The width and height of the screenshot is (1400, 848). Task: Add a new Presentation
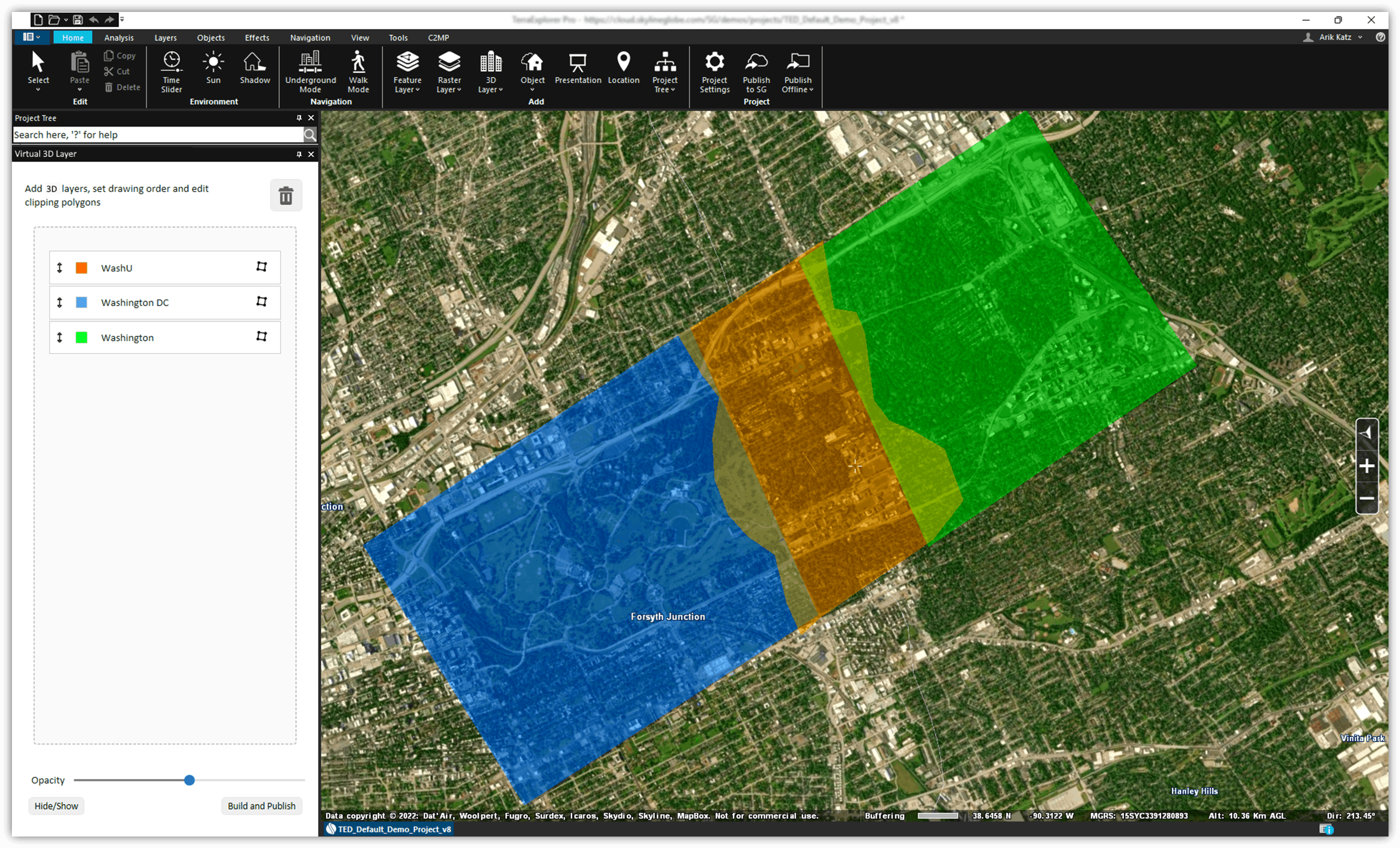[x=578, y=67]
